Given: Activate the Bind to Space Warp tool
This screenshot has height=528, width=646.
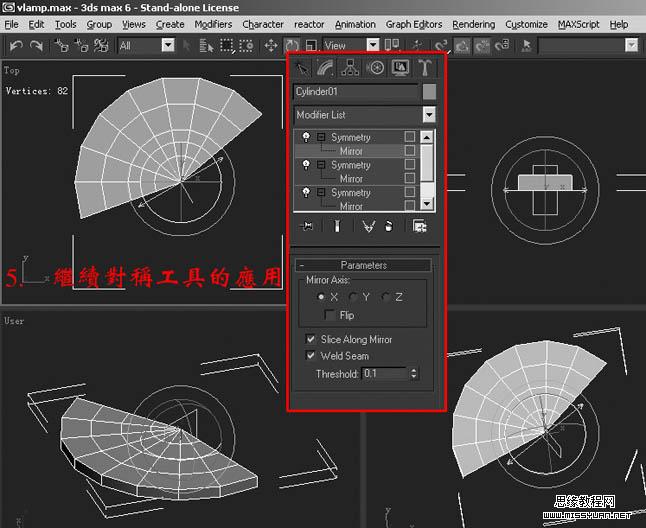Looking at the screenshot, I should click(101, 45).
